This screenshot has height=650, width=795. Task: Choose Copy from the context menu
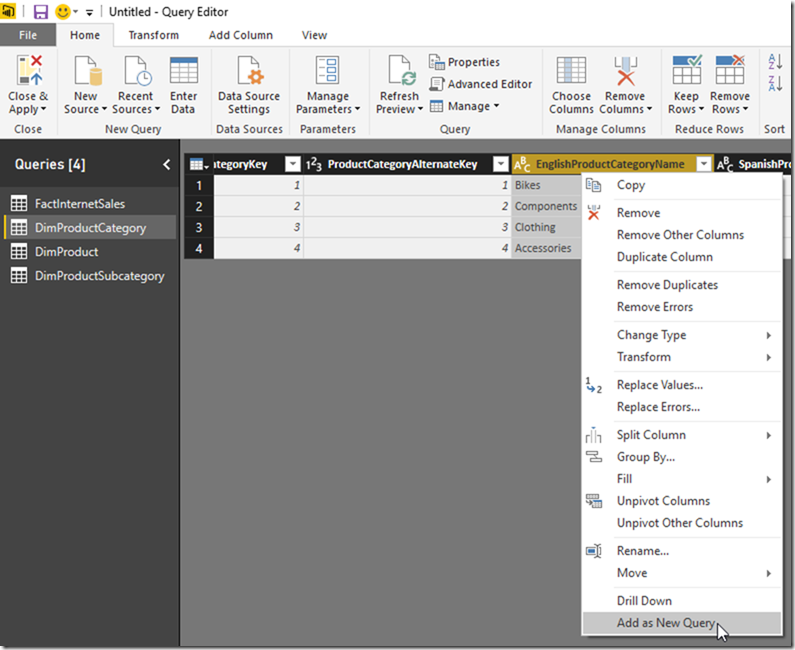coord(682,185)
